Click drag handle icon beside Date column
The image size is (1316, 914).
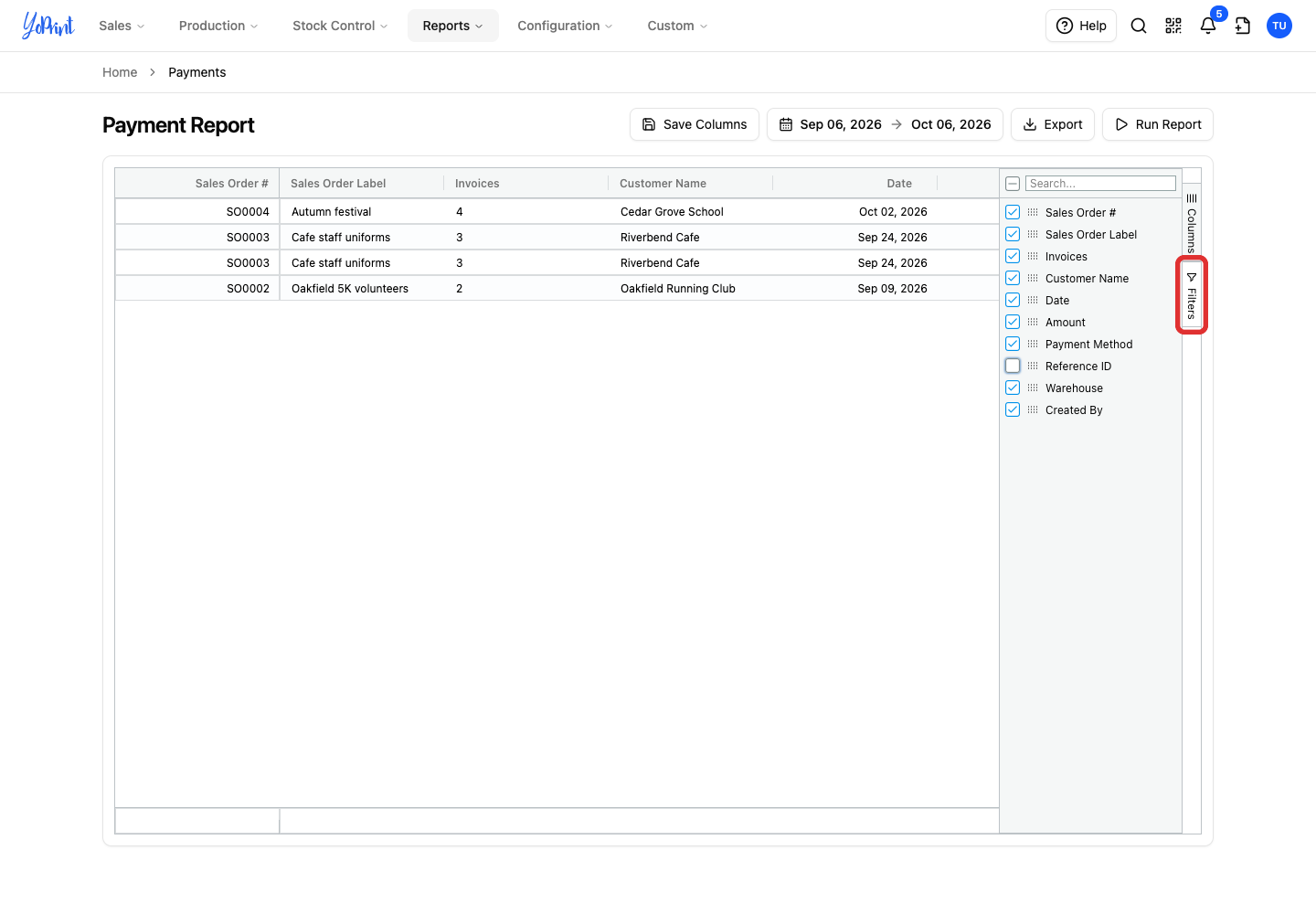1033,300
